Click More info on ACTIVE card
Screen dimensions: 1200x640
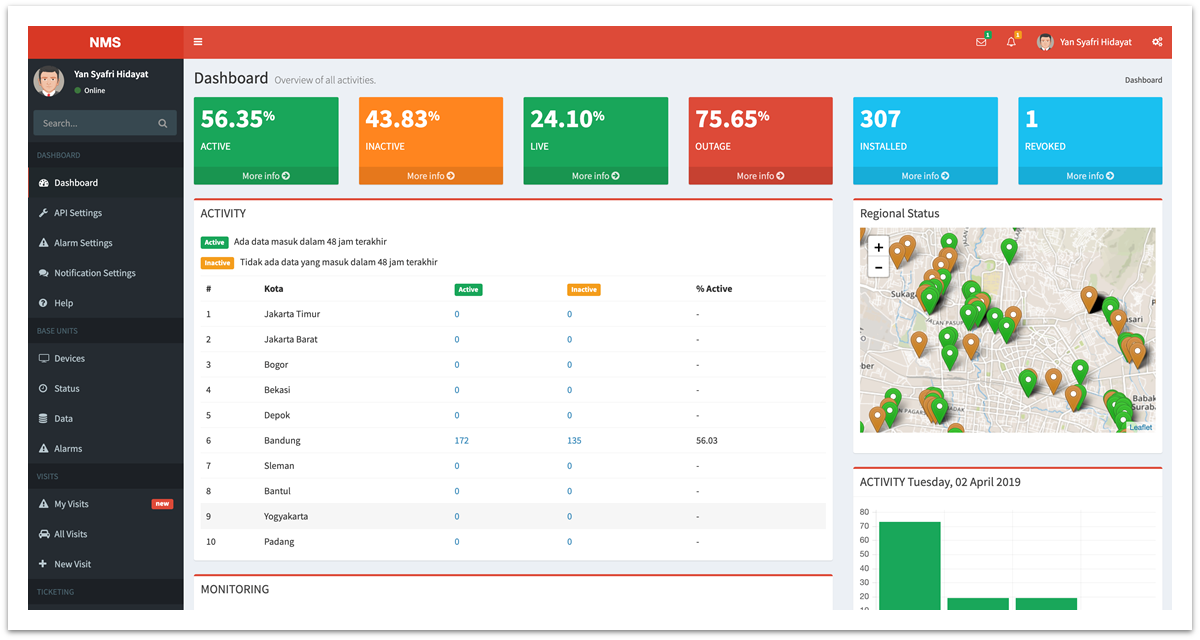click(266, 176)
